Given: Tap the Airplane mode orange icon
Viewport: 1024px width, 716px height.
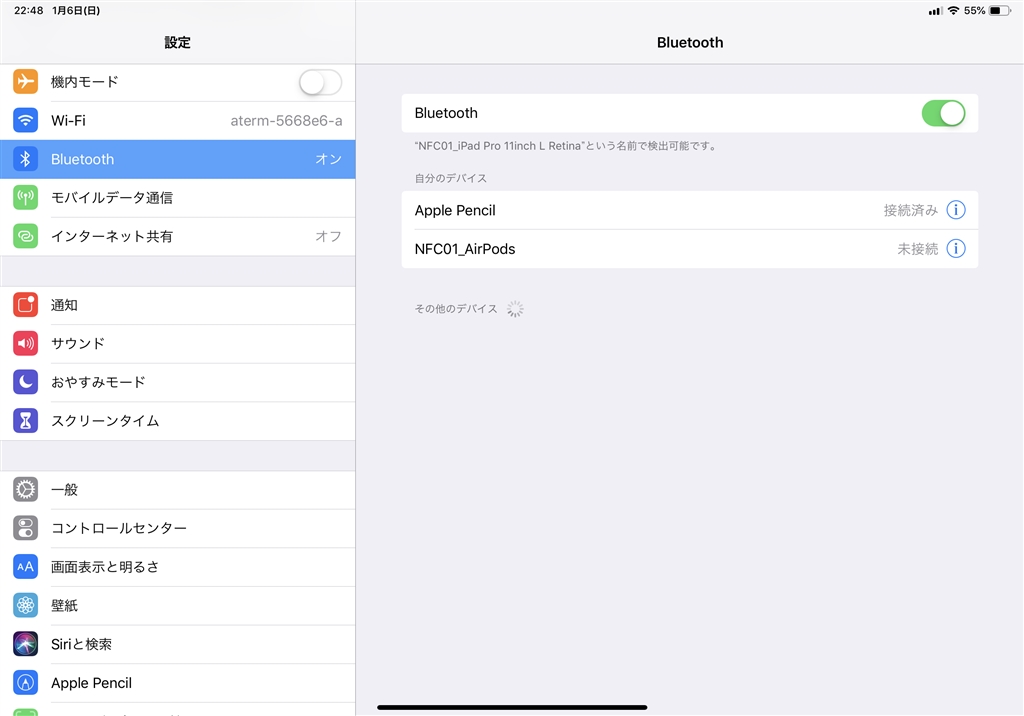Looking at the screenshot, I should click(x=25, y=82).
